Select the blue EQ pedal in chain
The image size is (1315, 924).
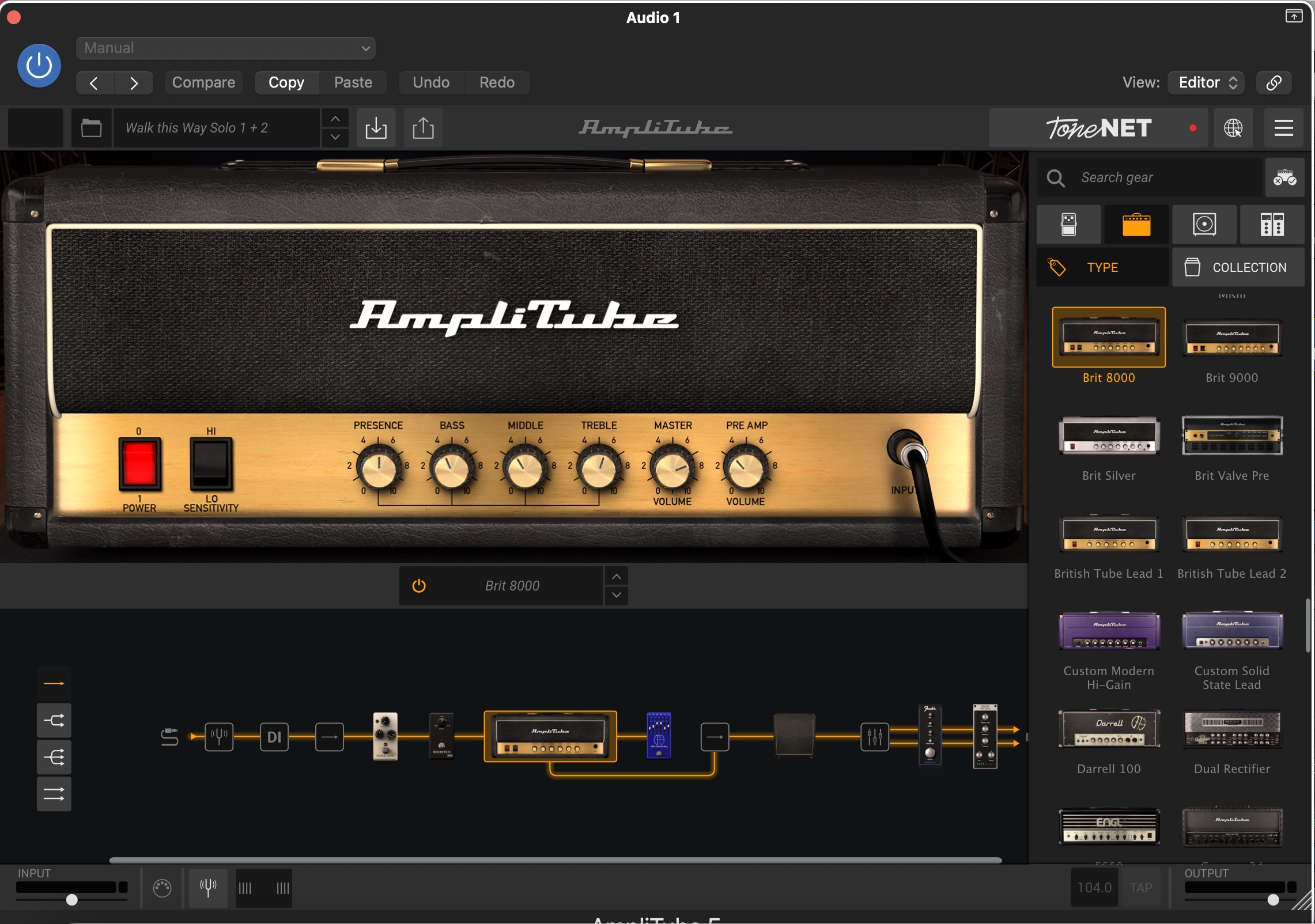pos(659,736)
